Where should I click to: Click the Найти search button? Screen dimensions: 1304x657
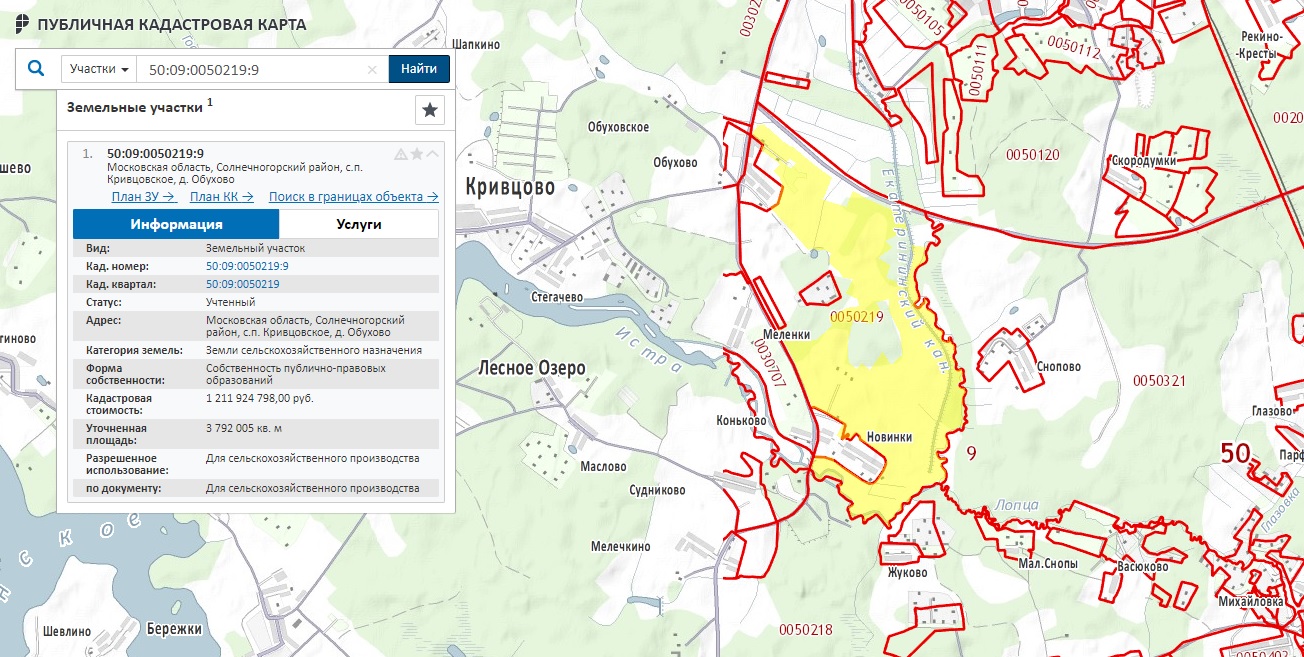pos(419,69)
